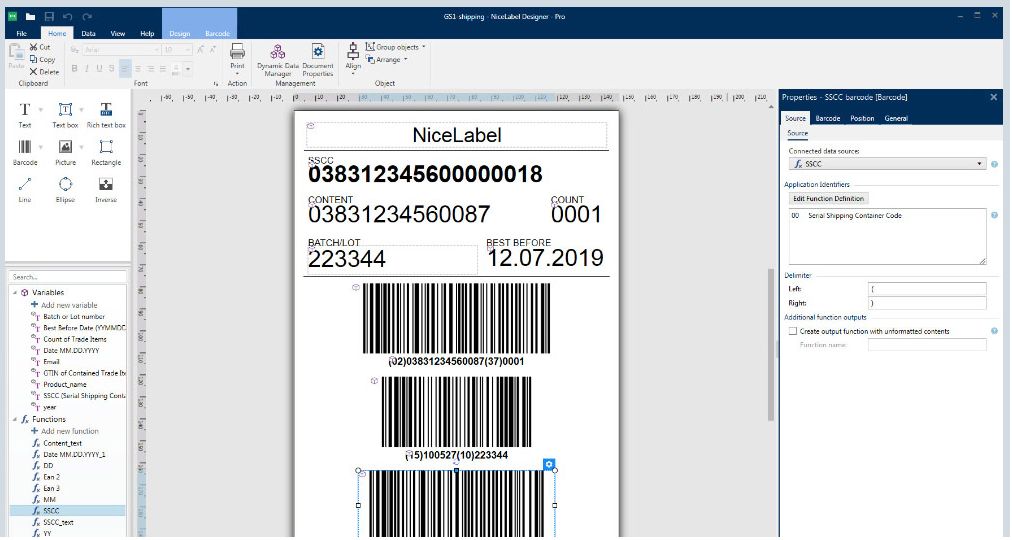The height and width of the screenshot is (540, 1012).
Task: Select Content_text function in tree
Action: click(62, 444)
